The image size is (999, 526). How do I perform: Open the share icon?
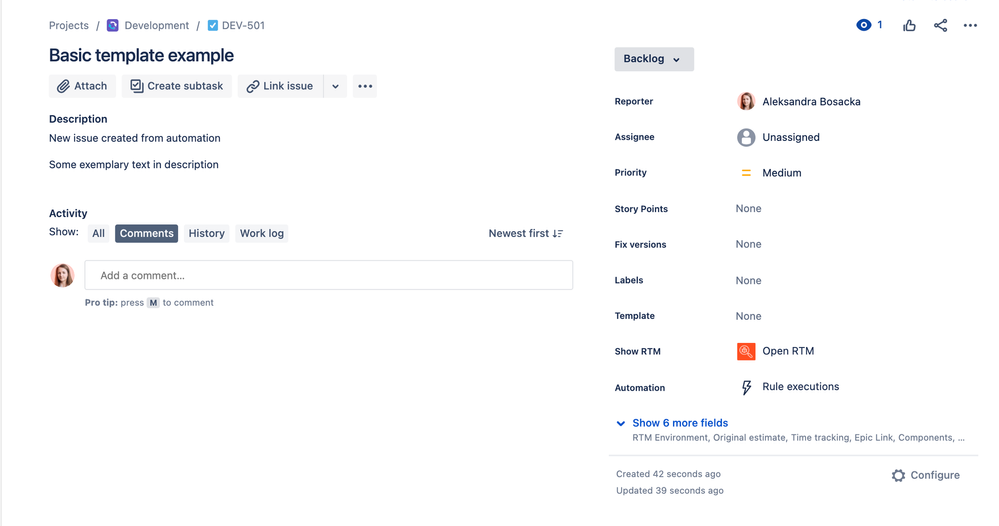940,25
